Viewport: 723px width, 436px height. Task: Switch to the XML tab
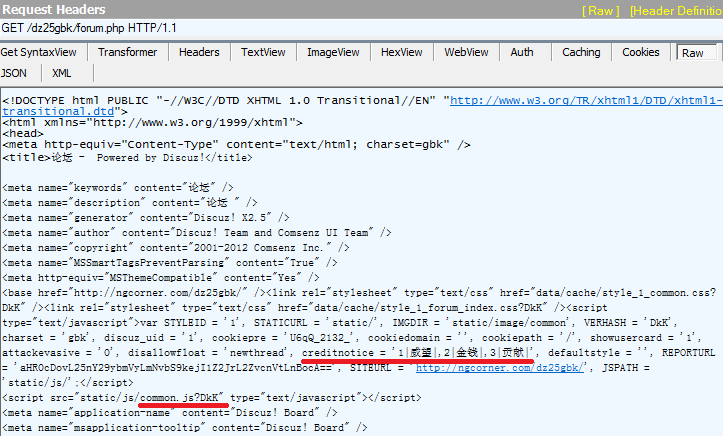62,73
